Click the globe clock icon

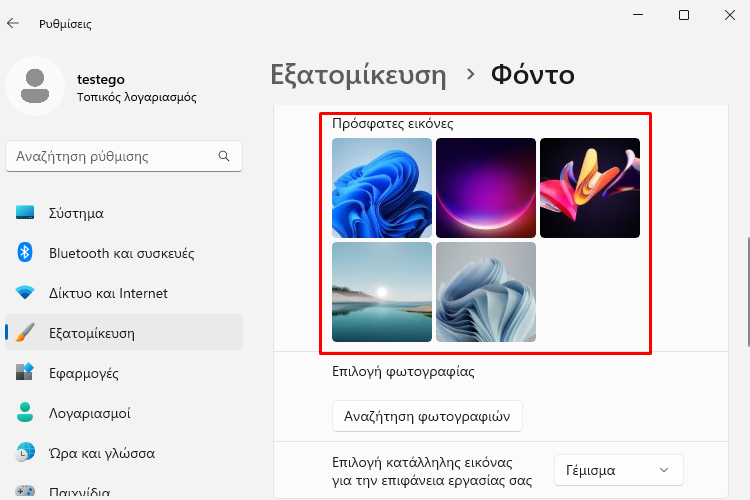(x=25, y=453)
